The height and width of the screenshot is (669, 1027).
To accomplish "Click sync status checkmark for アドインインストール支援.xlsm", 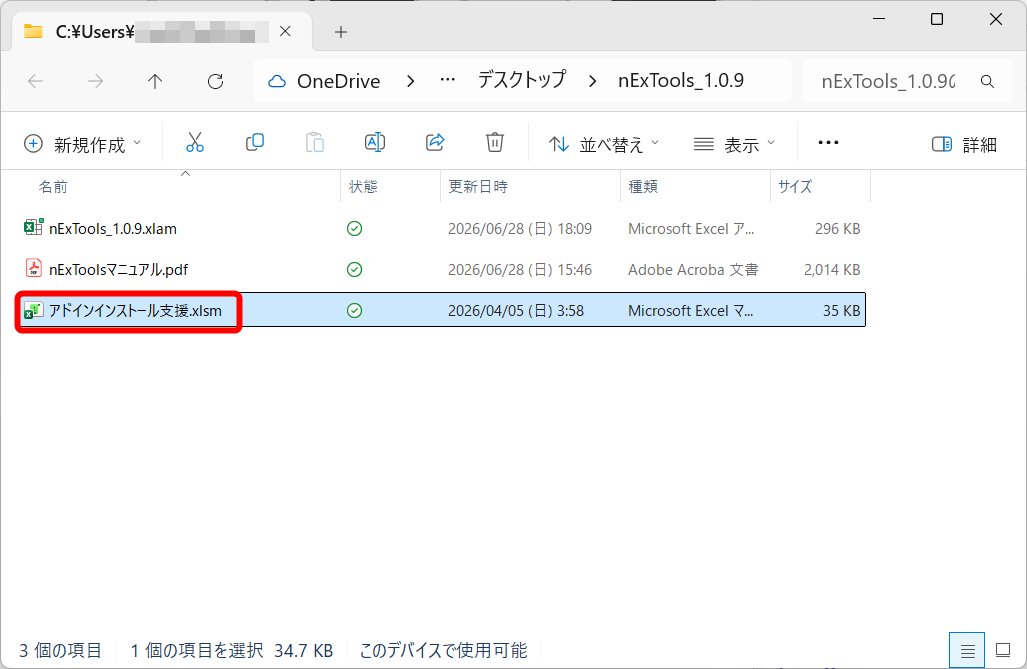I will coord(354,311).
